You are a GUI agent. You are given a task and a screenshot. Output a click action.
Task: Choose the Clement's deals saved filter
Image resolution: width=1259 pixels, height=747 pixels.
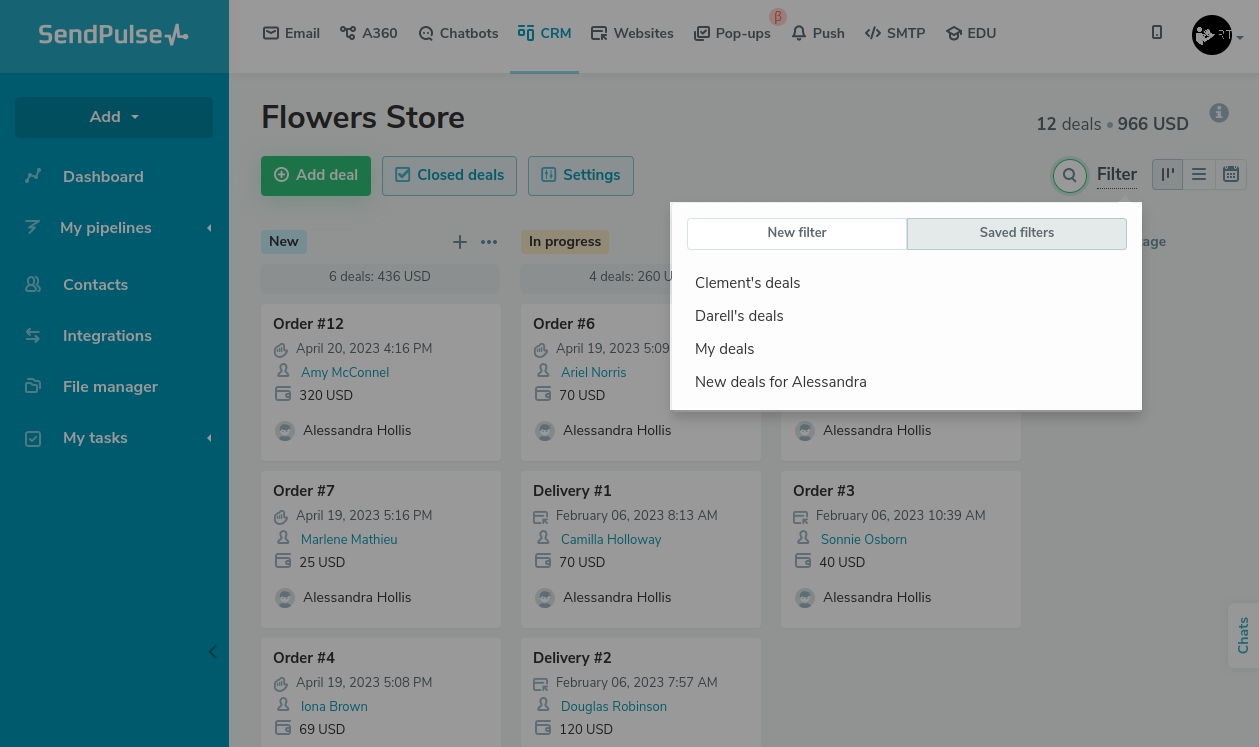(747, 283)
